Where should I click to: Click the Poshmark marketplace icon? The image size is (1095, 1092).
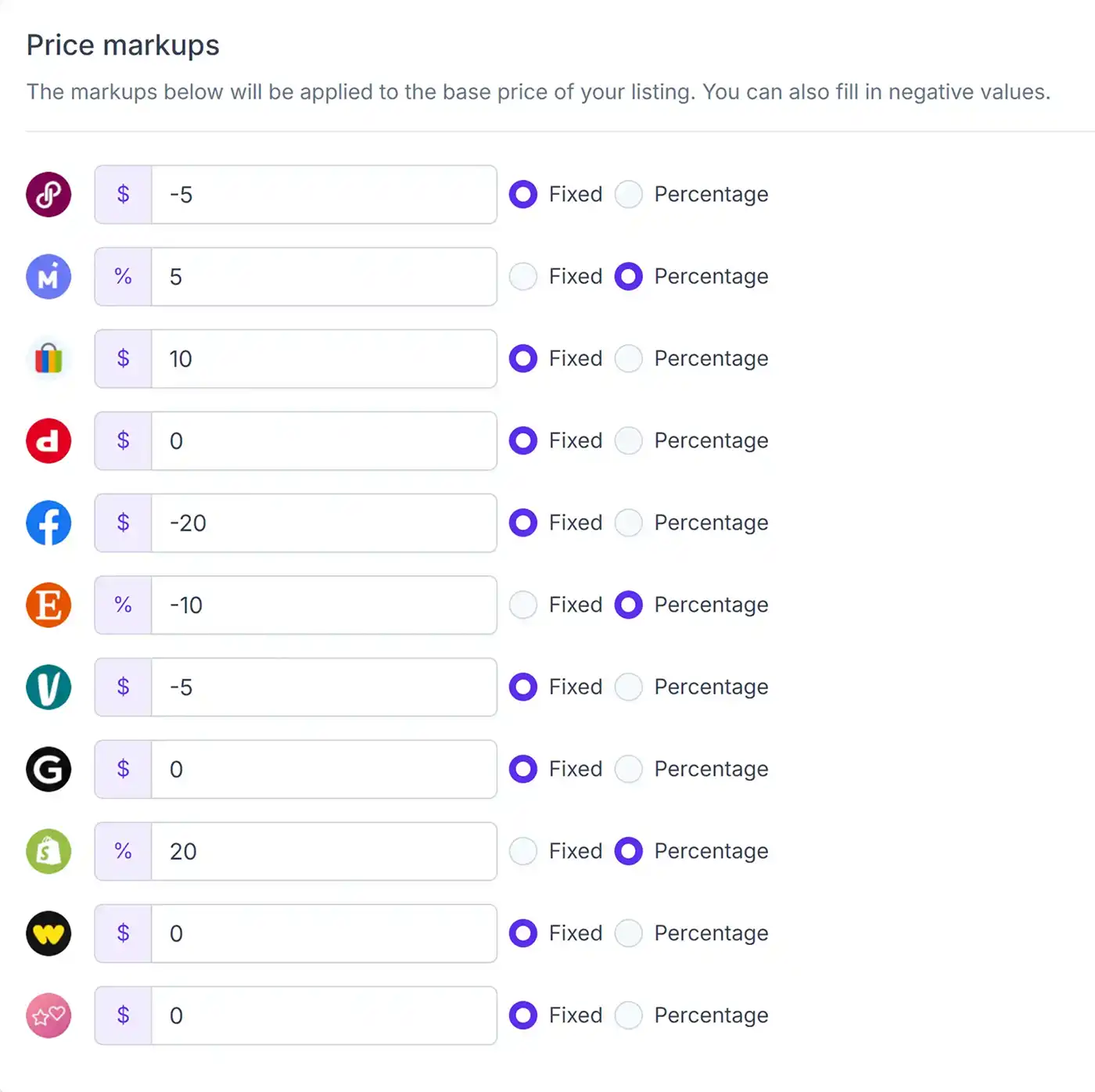(48, 194)
